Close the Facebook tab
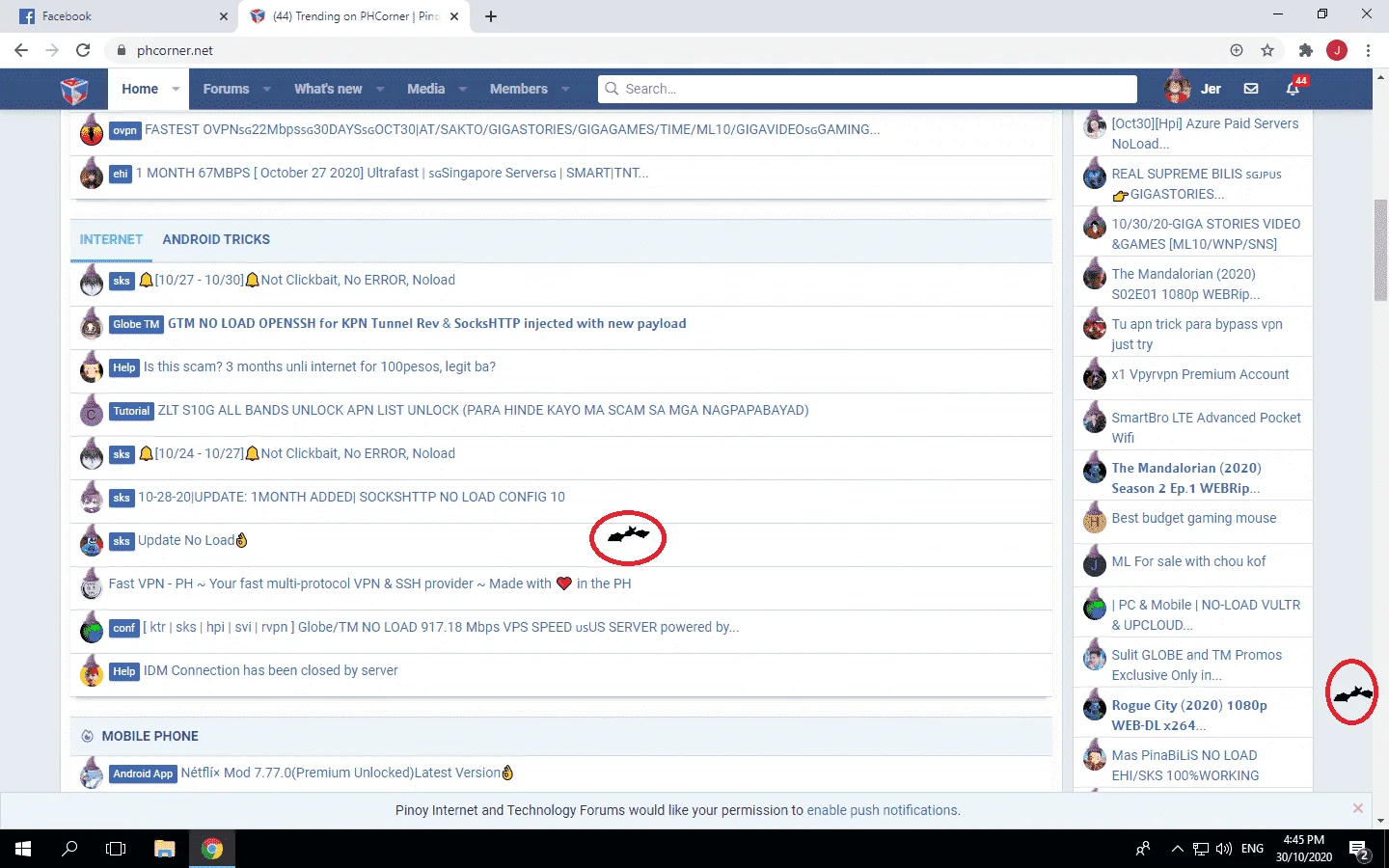The height and width of the screenshot is (868, 1389). click(x=223, y=16)
